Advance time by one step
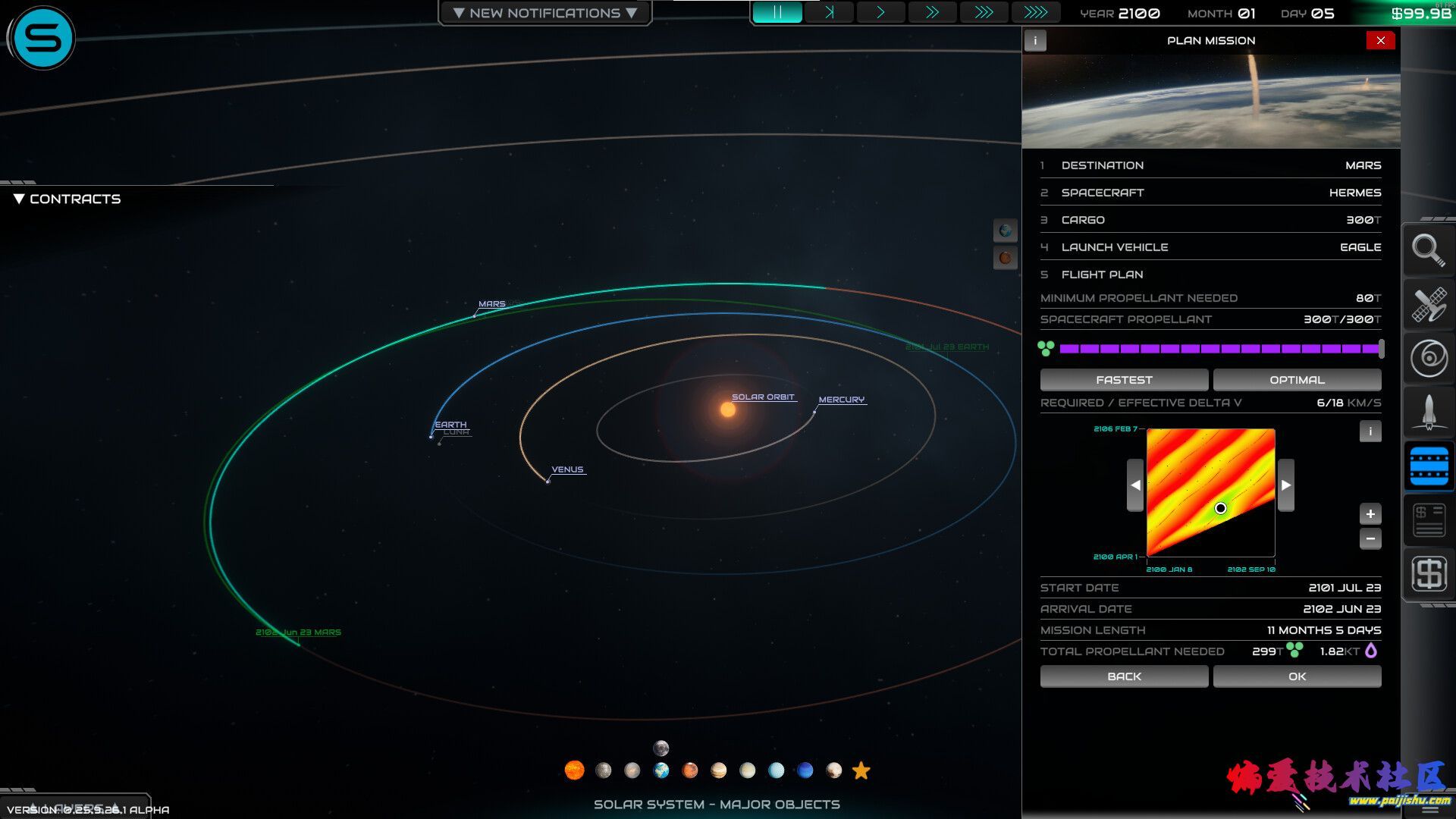The image size is (1456, 819). [829, 12]
